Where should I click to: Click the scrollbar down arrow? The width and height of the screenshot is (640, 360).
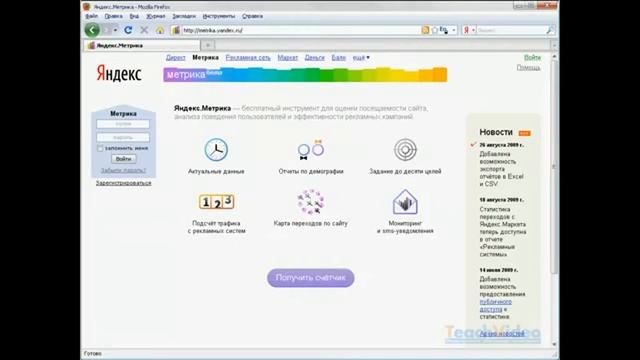pos(554,344)
